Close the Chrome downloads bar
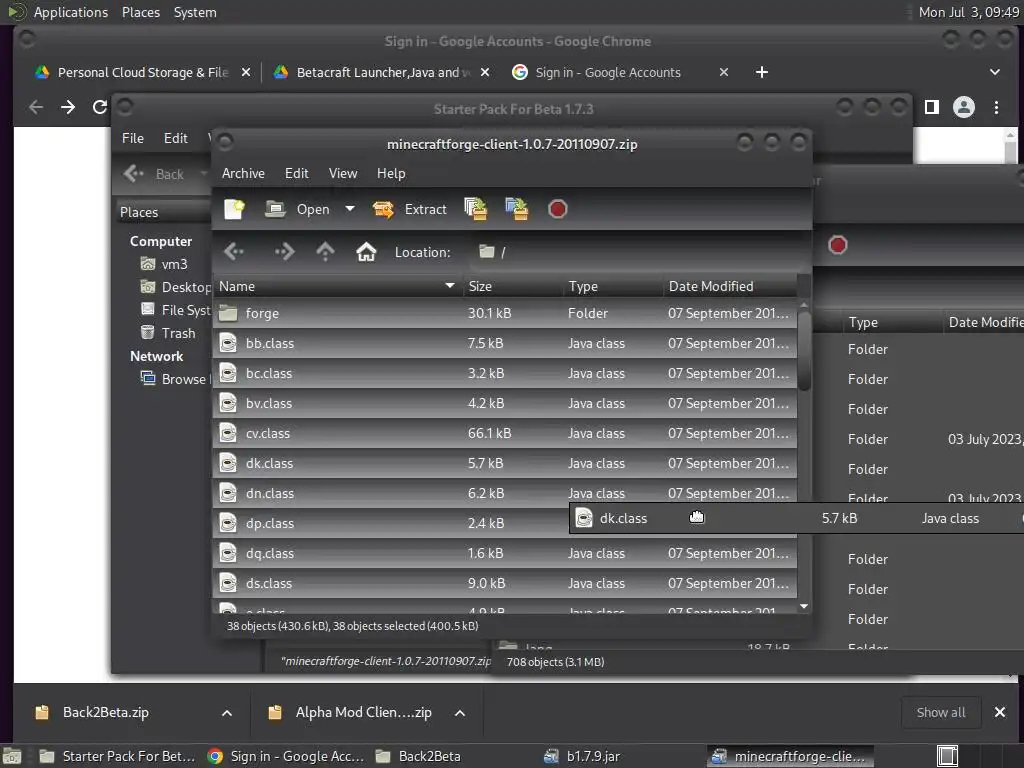Image resolution: width=1024 pixels, height=768 pixels. point(999,712)
